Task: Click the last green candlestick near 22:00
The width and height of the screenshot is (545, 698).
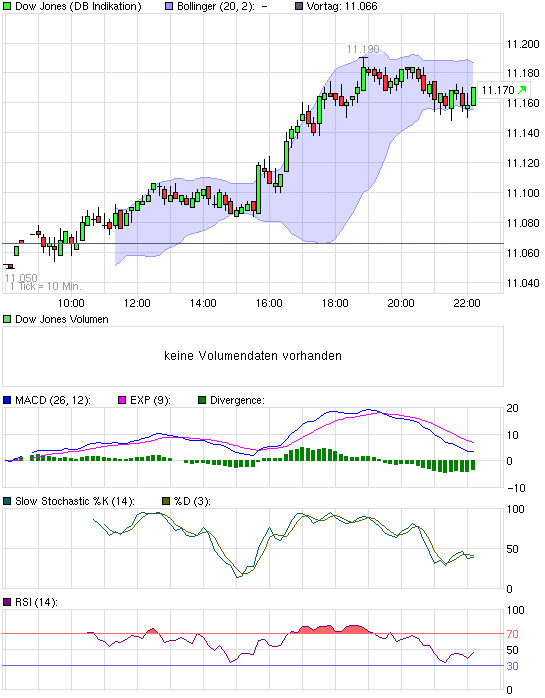Action: [473, 96]
